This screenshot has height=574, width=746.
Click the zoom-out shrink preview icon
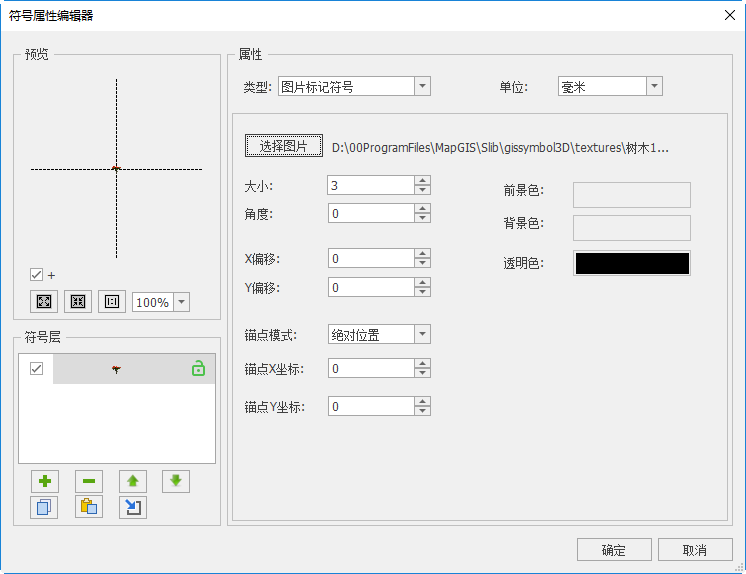(x=78, y=302)
